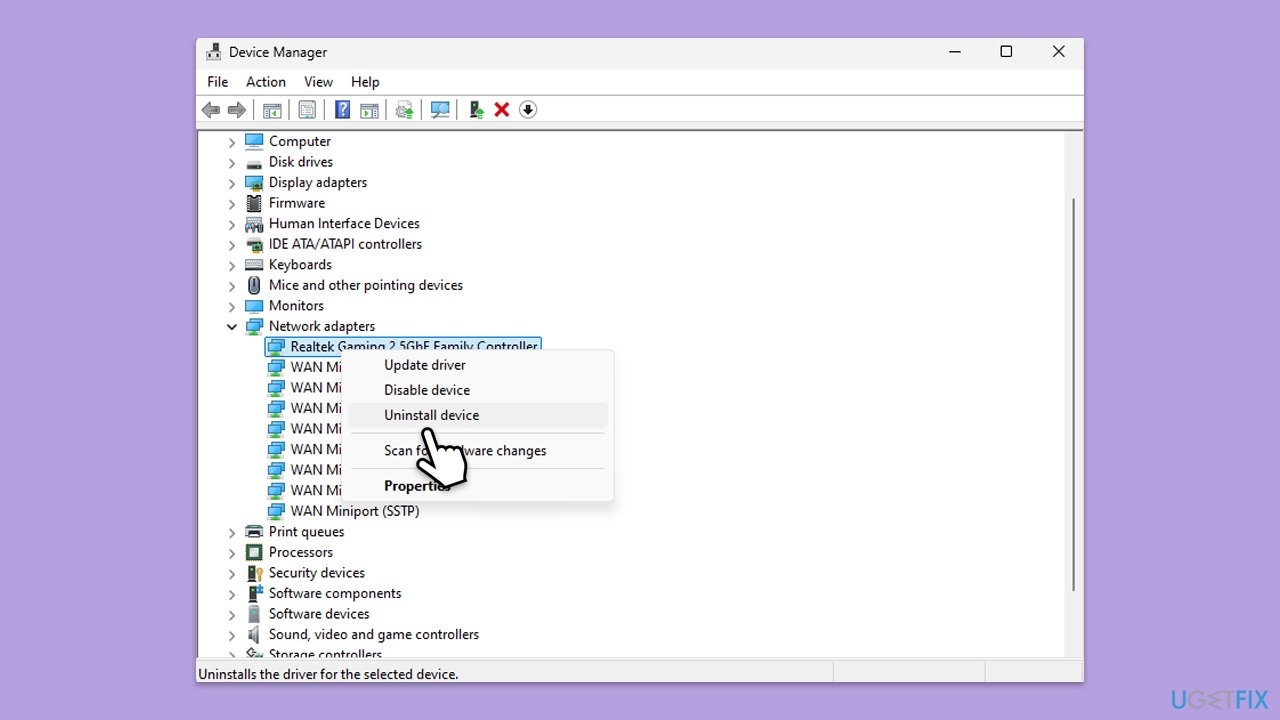Expand the Print queues chevron
Viewport: 1280px width, 720px height.
click(232, 532)
